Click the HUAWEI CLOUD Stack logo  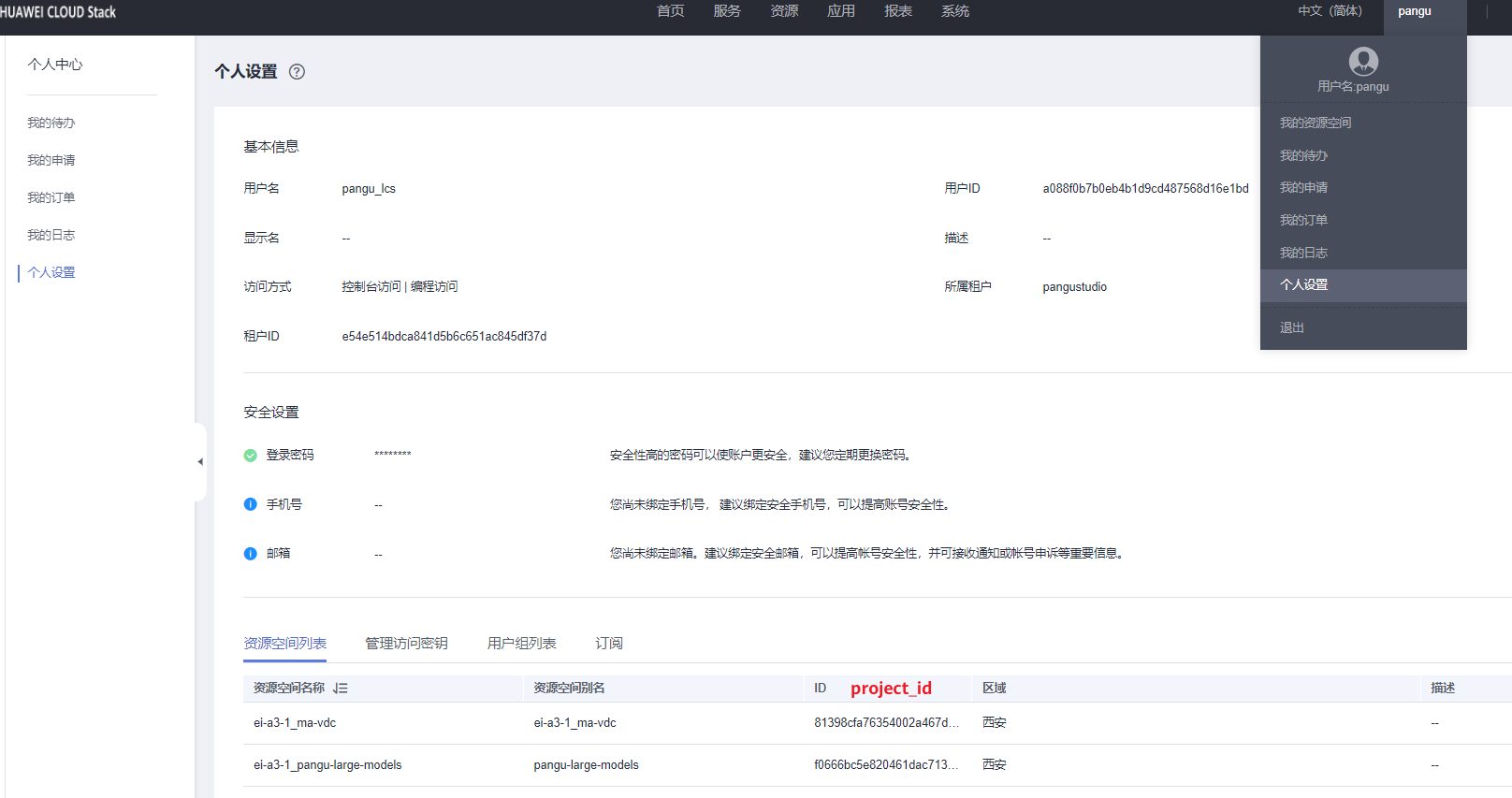click(x=58, y=12)
